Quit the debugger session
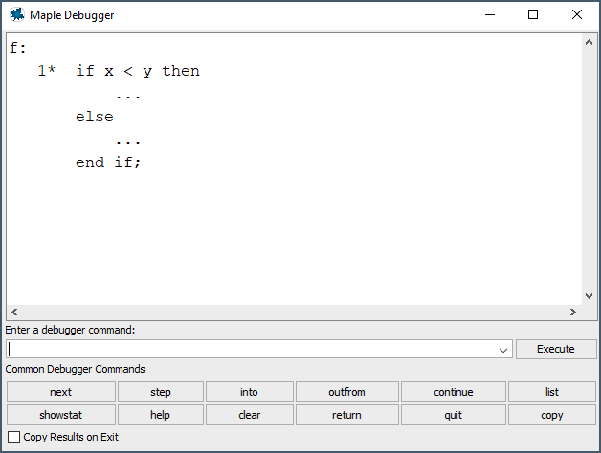Image resolution: width=601 pixels, height=453 pixels. pyautogui.click(x=453, y=415)
